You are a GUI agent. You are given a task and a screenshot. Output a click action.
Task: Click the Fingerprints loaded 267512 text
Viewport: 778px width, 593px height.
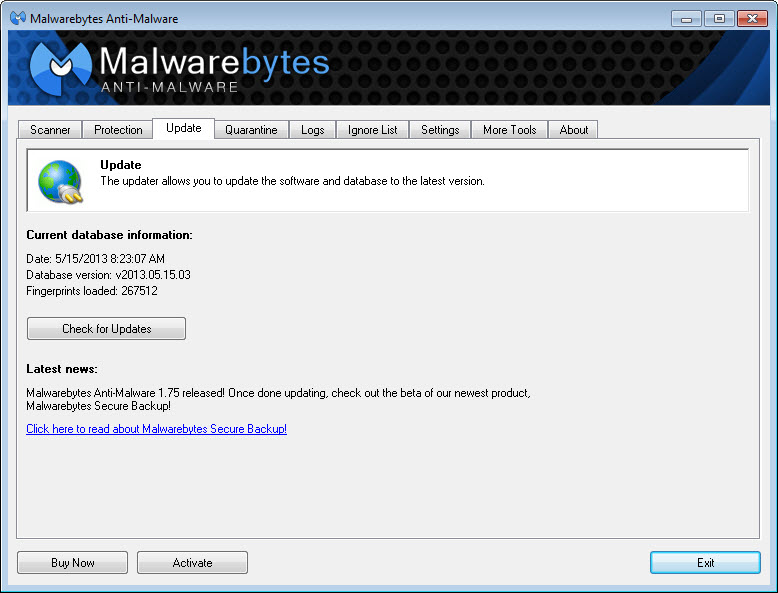(x=92, y=291)
